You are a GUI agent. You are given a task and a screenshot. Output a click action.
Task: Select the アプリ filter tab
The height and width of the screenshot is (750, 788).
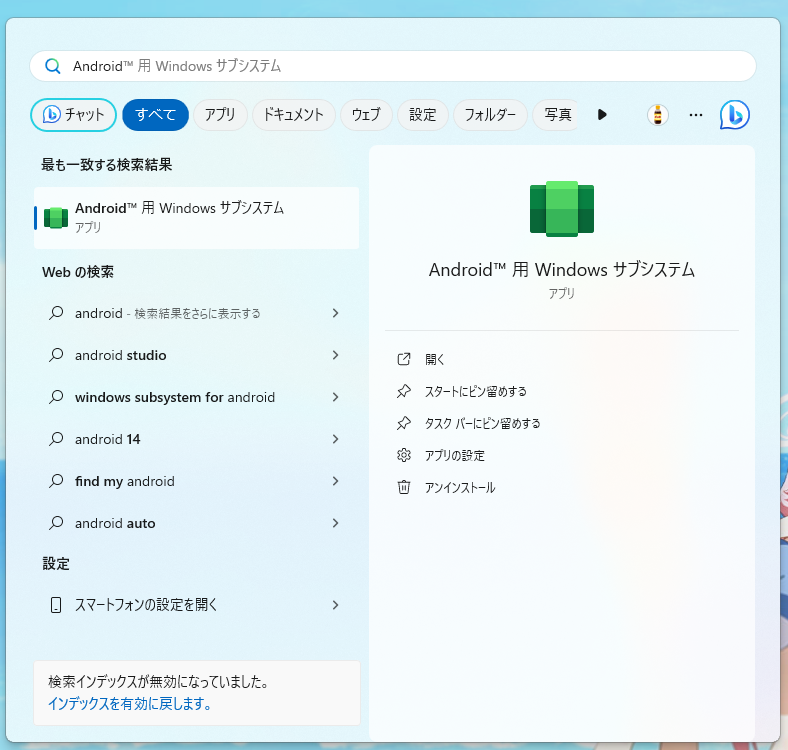point(220,115)
